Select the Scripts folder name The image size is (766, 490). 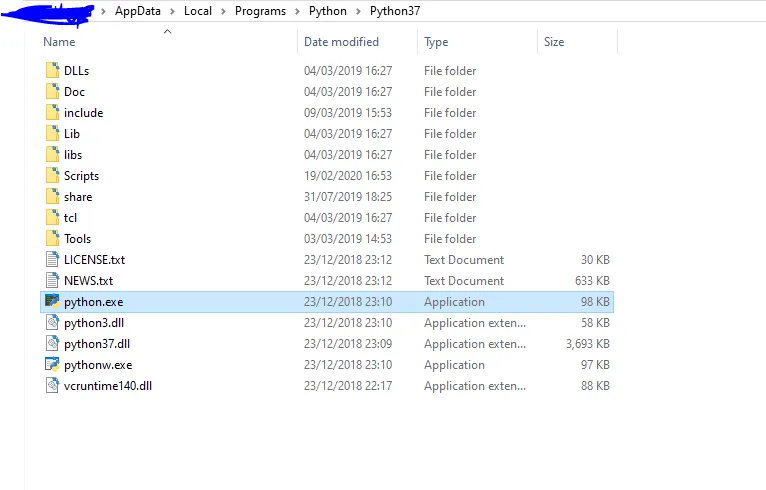(81, 176)
